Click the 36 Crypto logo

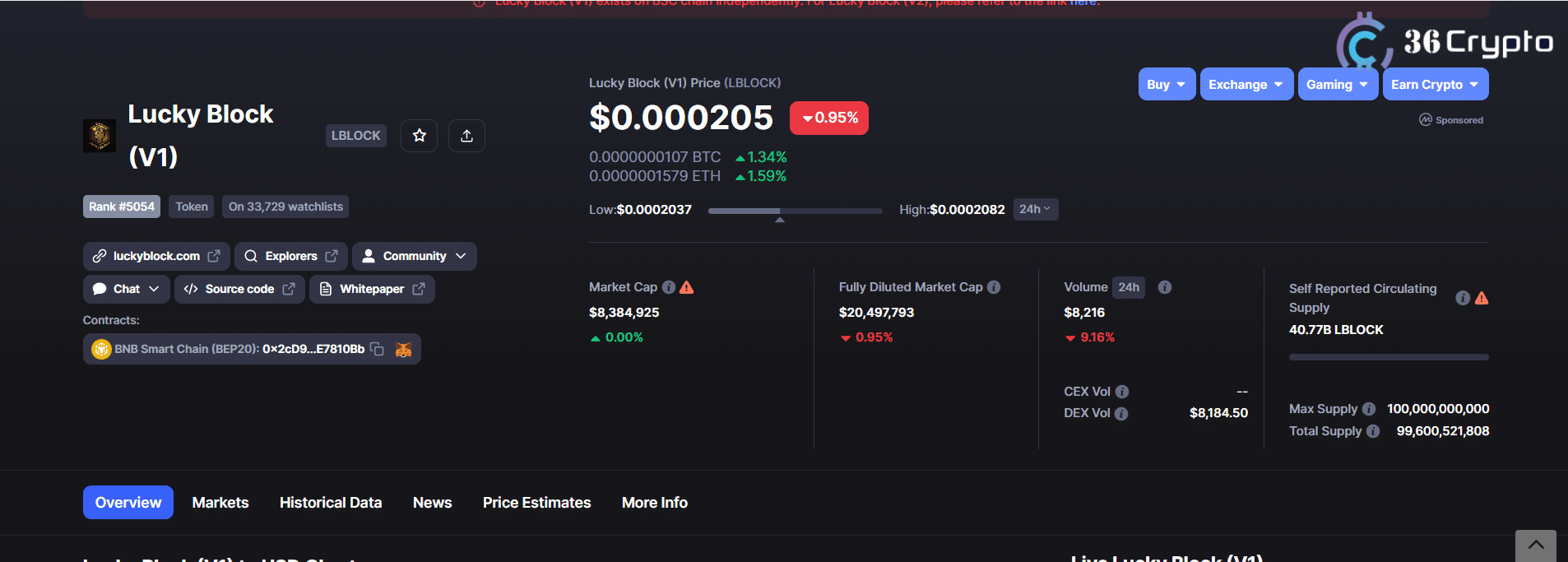coord(1445,41)
